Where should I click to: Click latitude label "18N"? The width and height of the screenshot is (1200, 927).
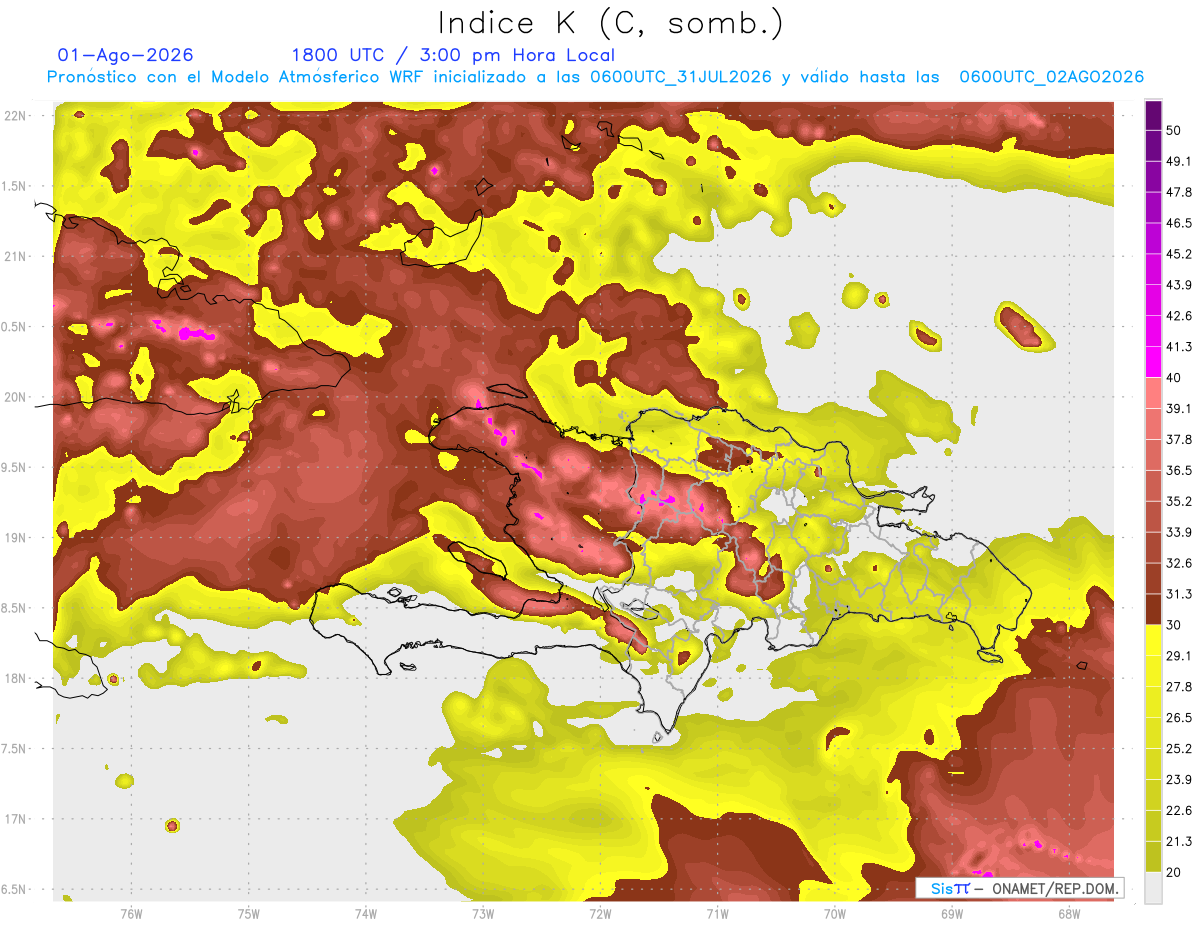point(15,679)
